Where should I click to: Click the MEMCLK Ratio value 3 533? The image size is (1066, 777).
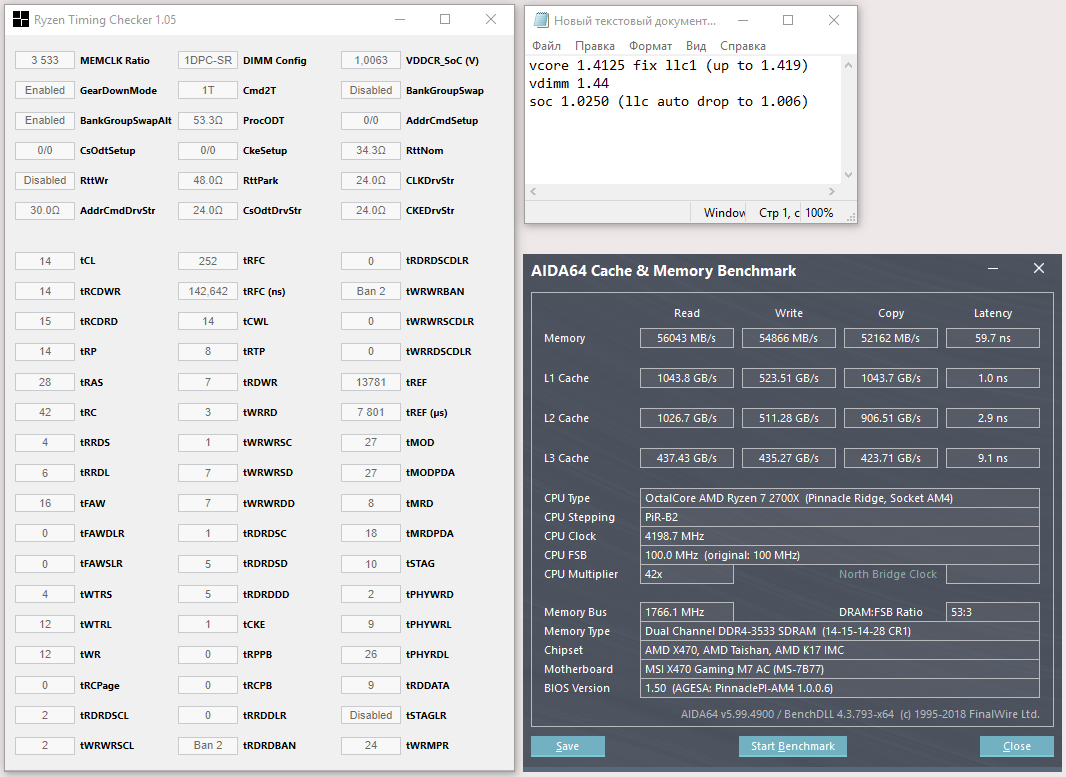pyautogui.click(x=45, y=61)
